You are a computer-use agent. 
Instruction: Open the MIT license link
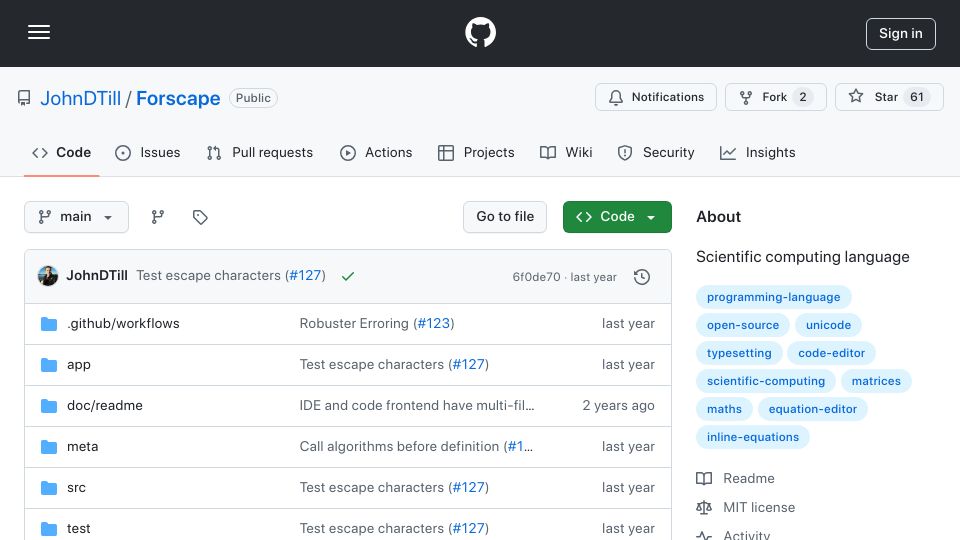pyautogui.click(x=746, y=508)
